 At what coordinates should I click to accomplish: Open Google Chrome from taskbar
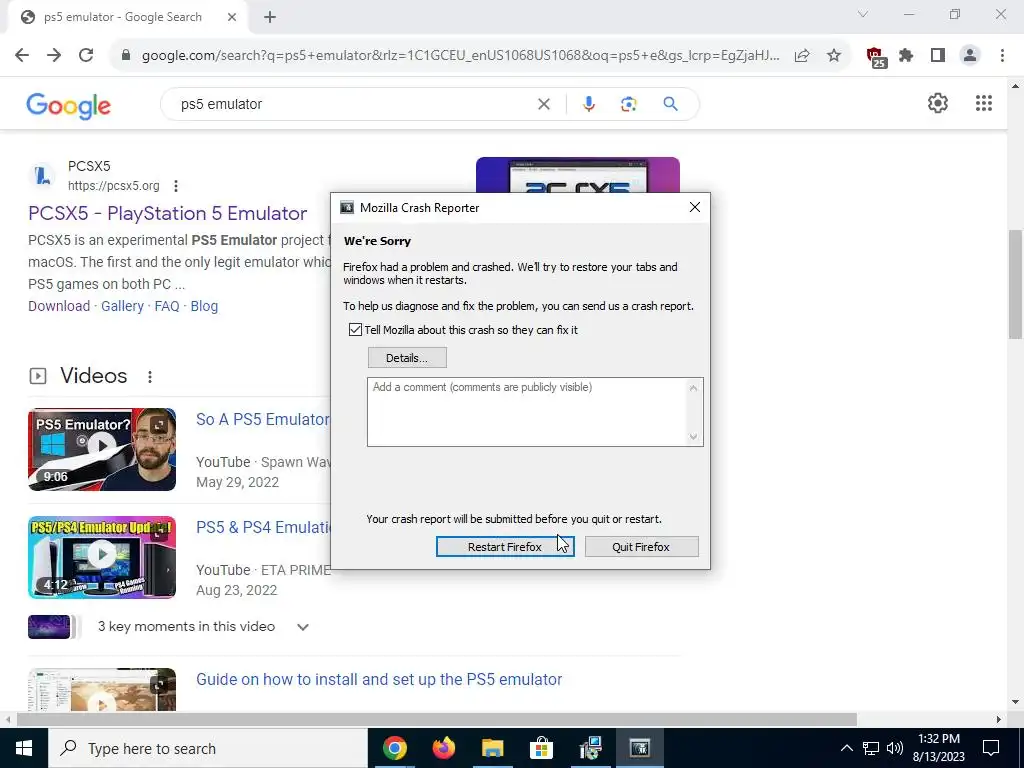(394, 748)
